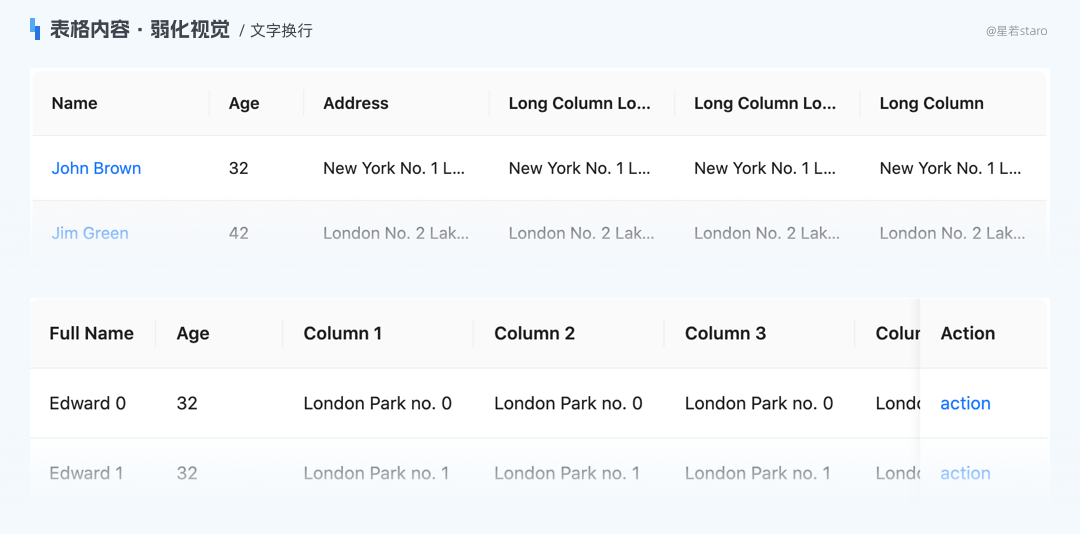The width and height of the screenshot is (1080, 534).
Task: Select the Name column header
Action: click(74, 103)
